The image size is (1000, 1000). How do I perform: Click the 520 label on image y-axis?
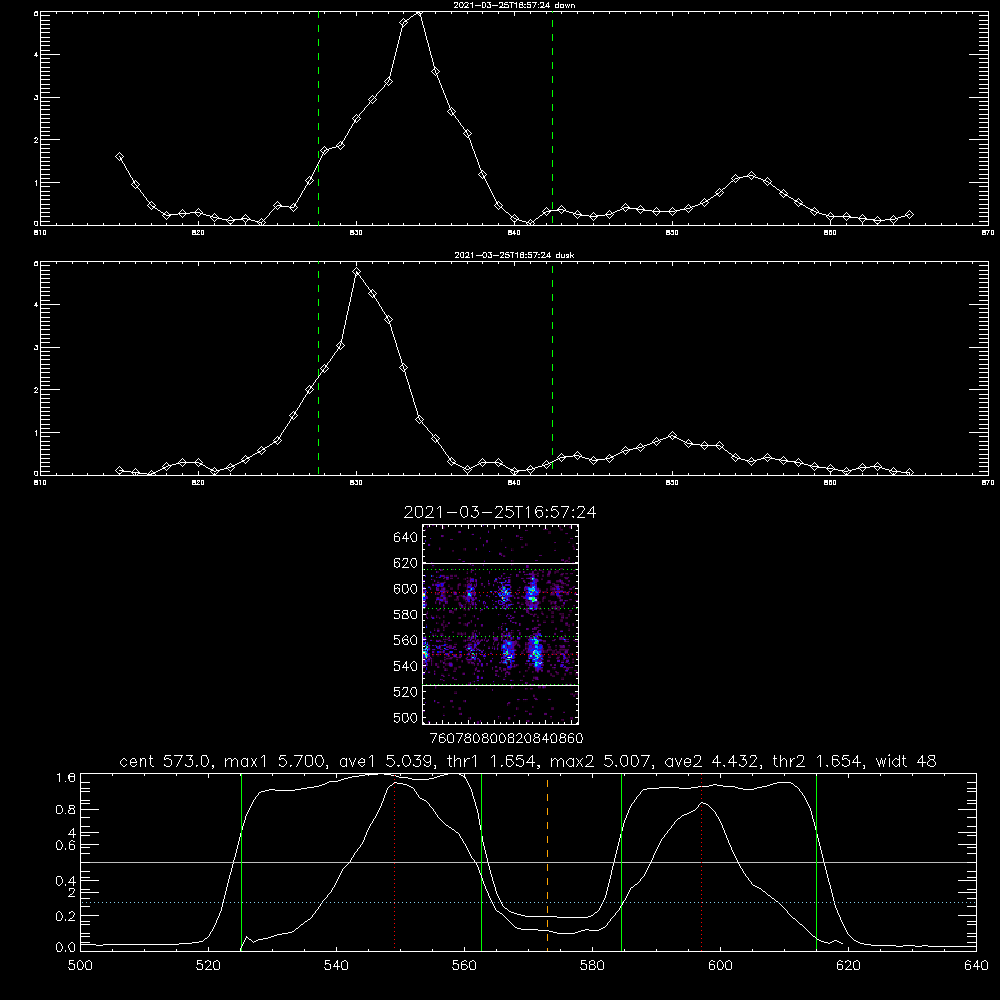(405, 692)
